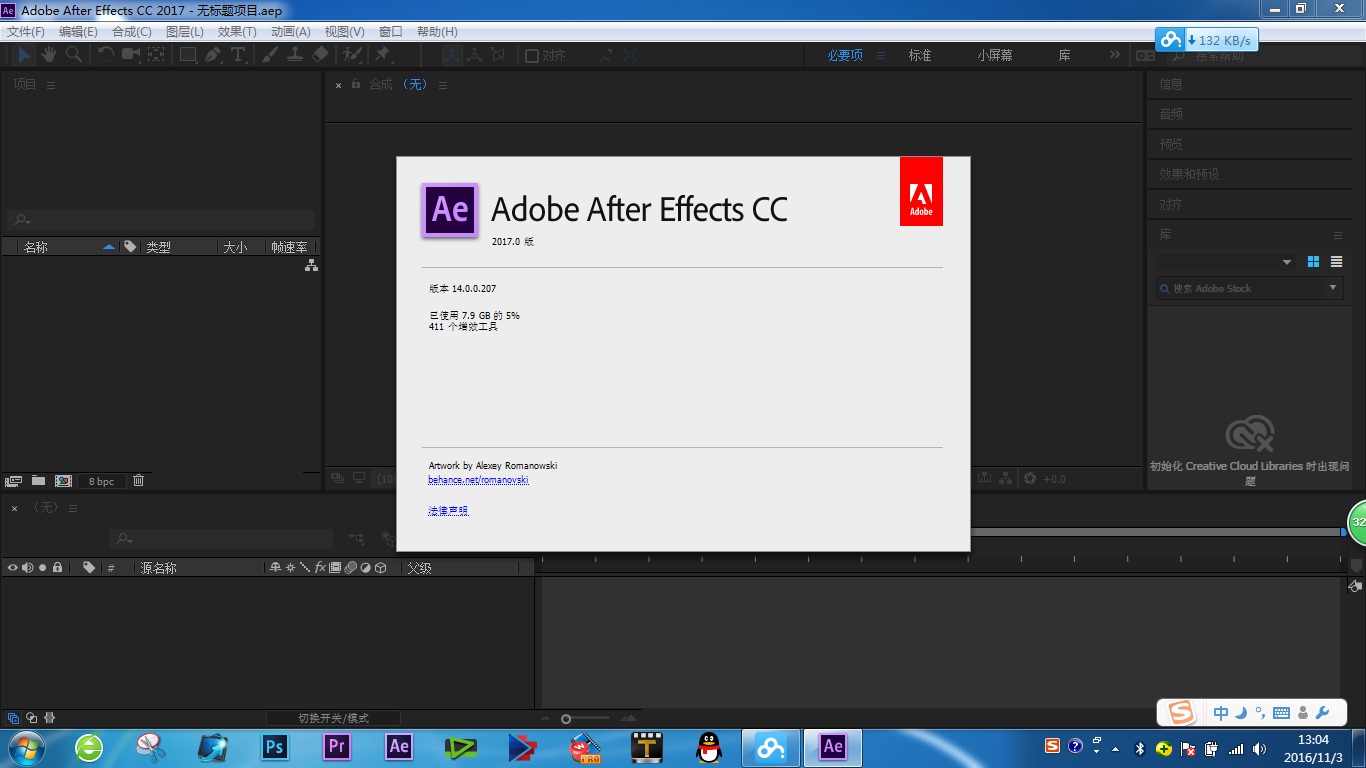Open the project flowchart view icon
This screenshot has width=1366, height=768.
(x=311, y=265)
